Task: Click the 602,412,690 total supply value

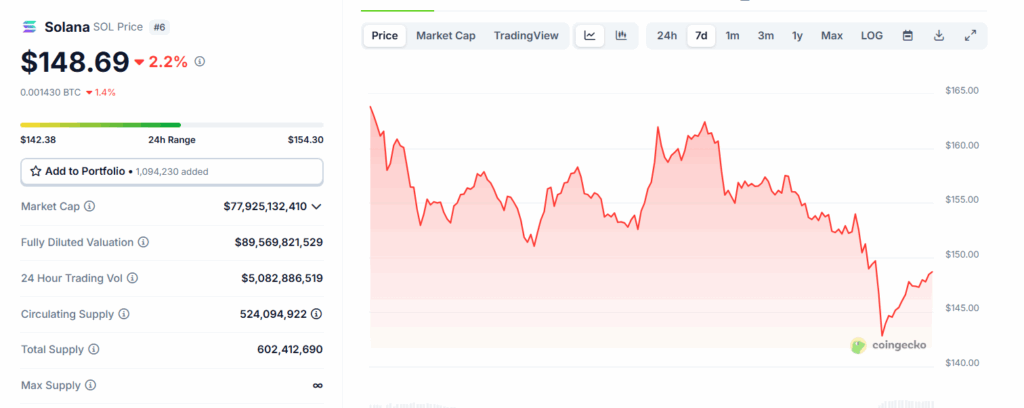Action: [x=290, y=349]
